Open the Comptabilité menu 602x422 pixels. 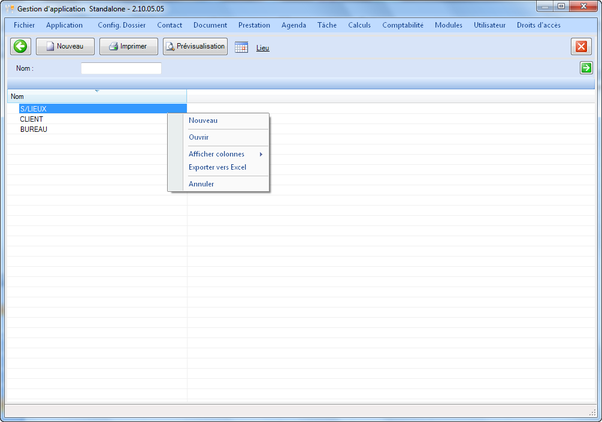point(402,24)
